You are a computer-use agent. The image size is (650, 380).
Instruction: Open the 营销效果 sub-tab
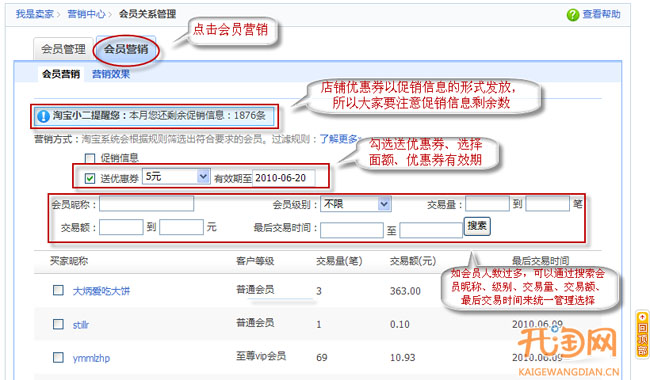(111, 74)
